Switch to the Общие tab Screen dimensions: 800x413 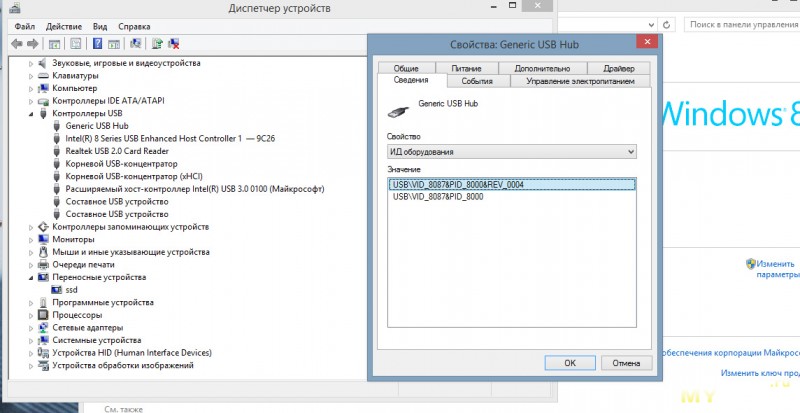coord(406,68)
